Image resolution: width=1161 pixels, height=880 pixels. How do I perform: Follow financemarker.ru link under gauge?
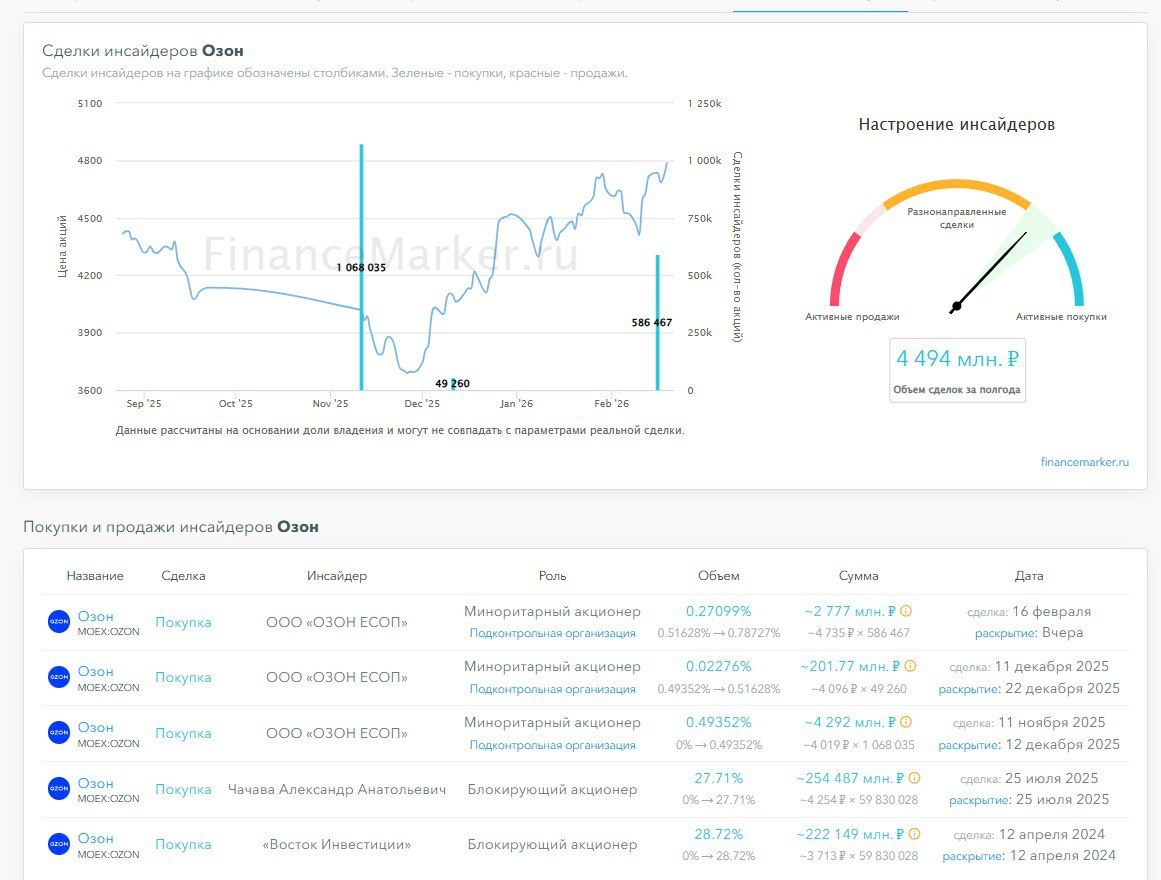[1085, 461]
